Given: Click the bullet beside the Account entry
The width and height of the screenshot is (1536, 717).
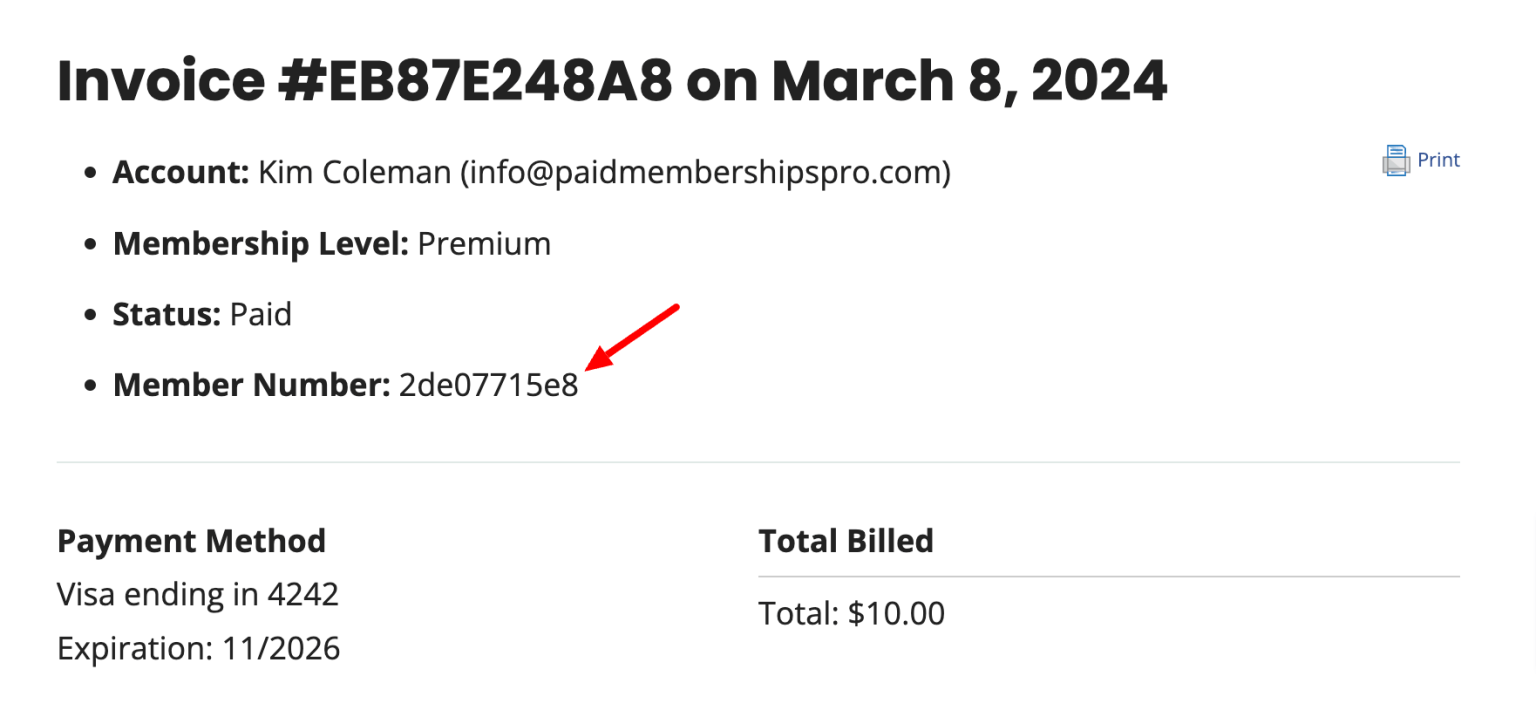Looking at the screenshot, I should 90,171.
